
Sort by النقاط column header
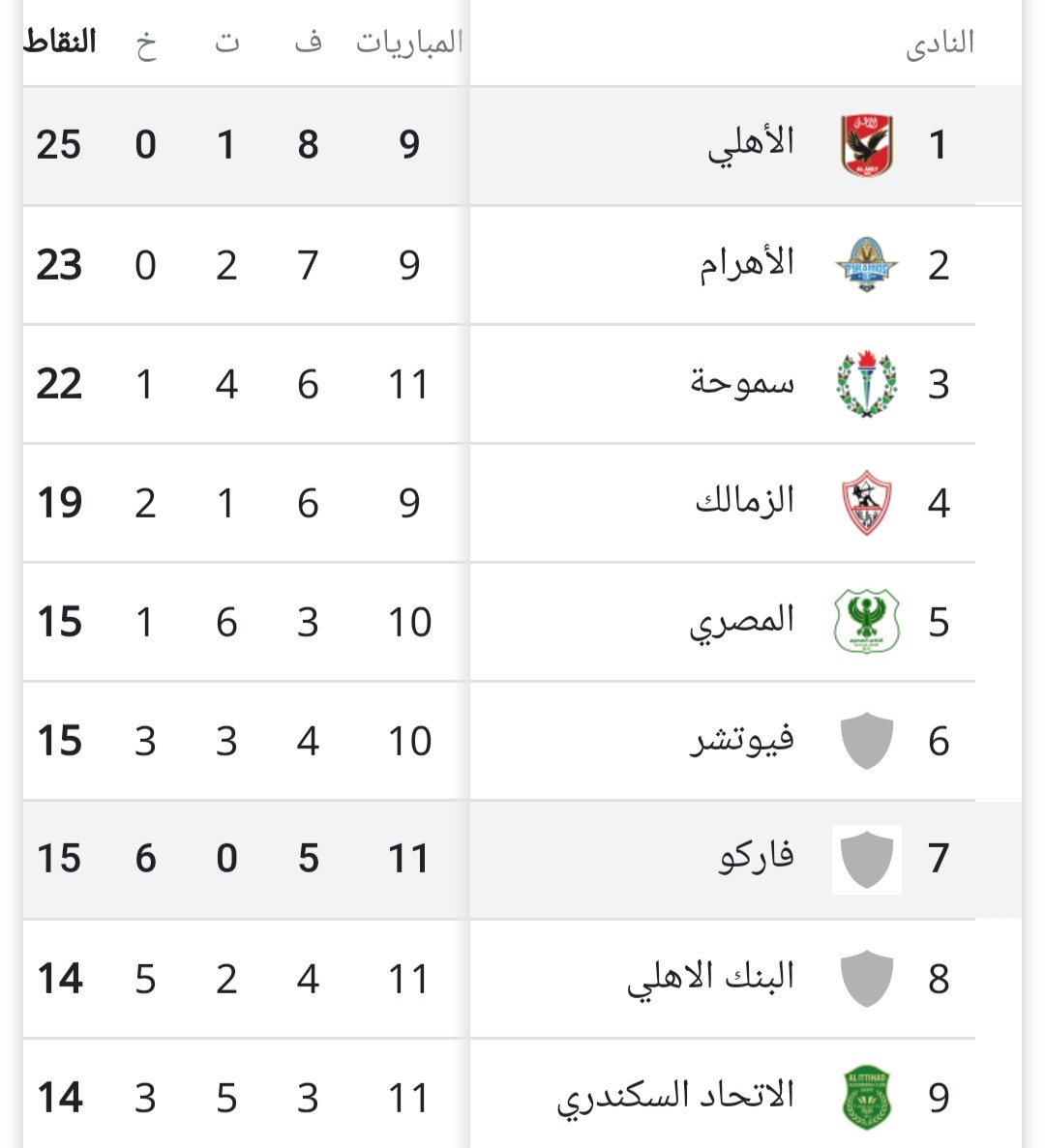point(60,42)
